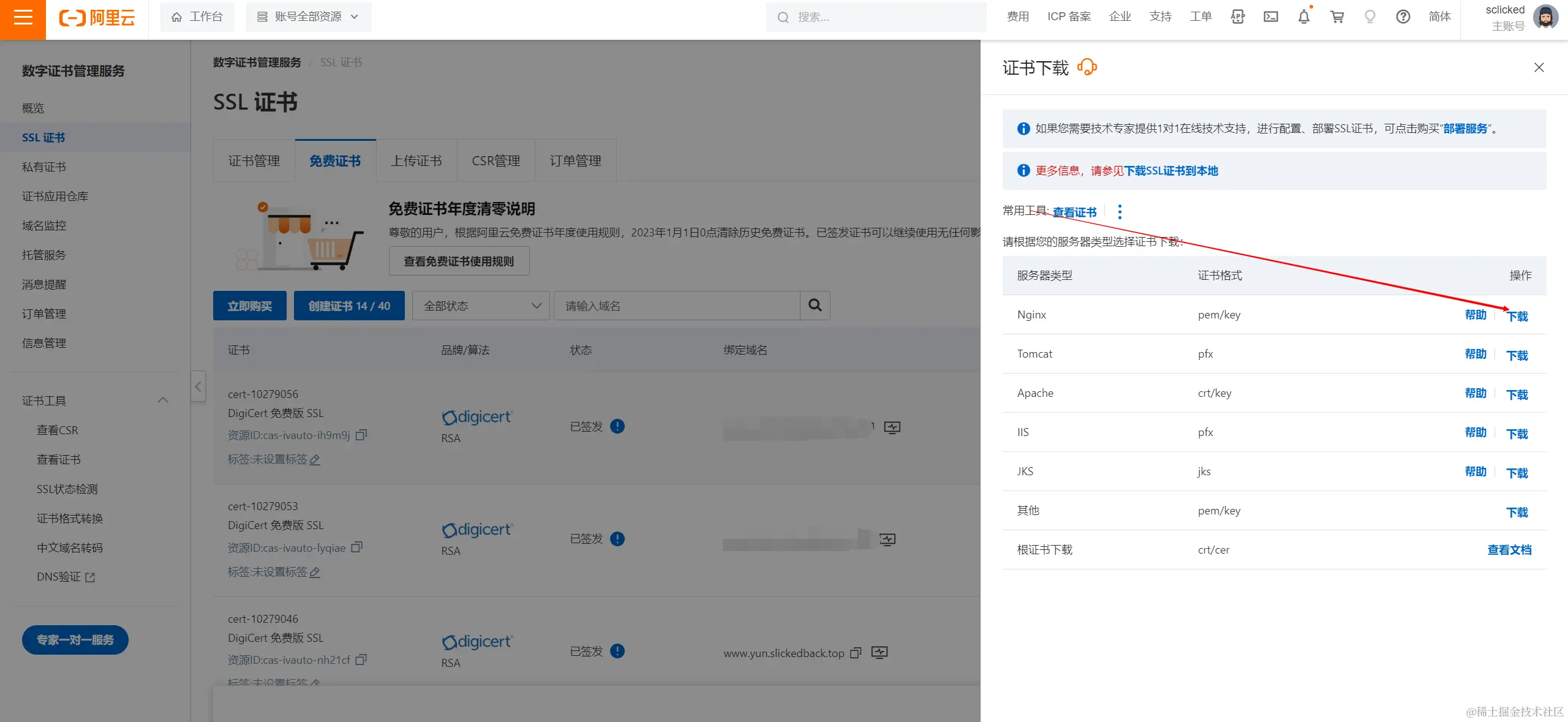Image resolution: width=1568 pixels, height=722 pixels.
Task: Click the 创建证书 14 / 40 button
Action: [349, 306]
